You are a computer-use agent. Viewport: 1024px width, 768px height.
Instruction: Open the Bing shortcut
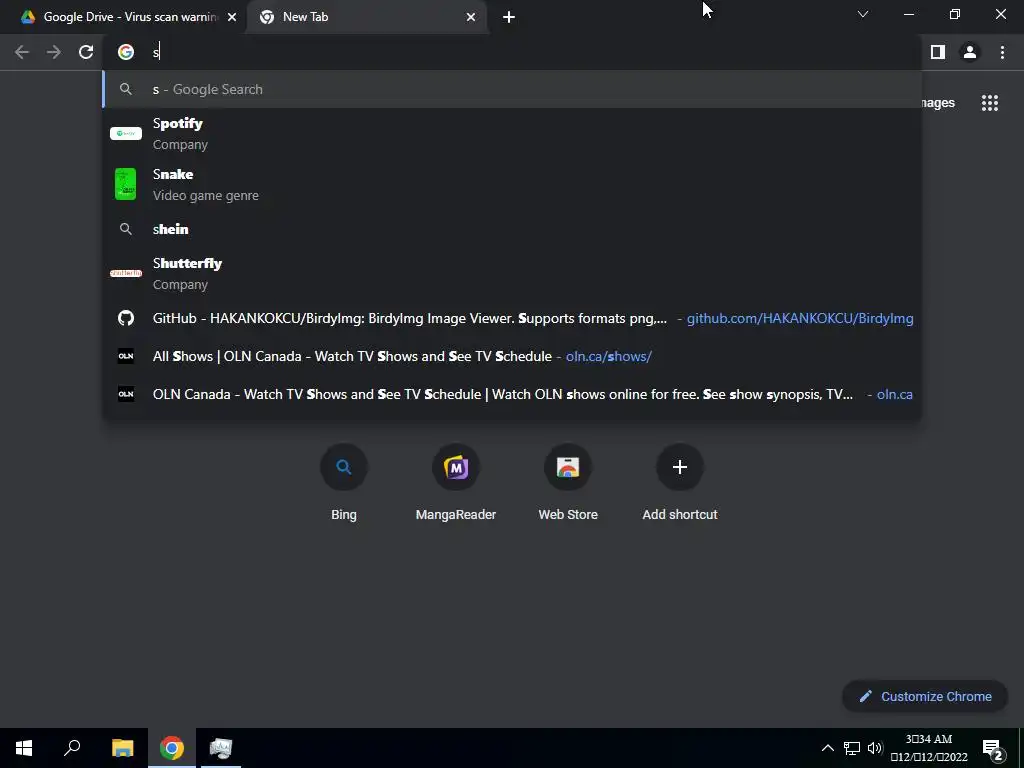344,483
